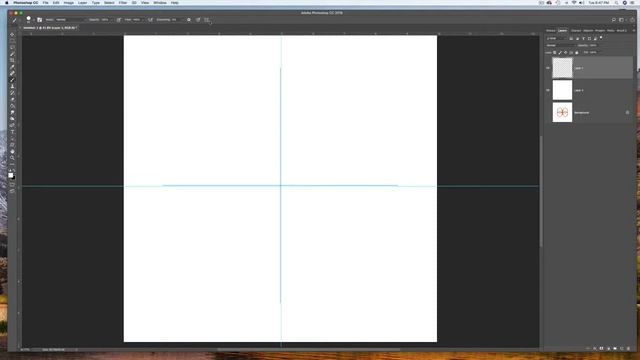
Task: Open the Image menu
Action: click(x=69, y=3)
